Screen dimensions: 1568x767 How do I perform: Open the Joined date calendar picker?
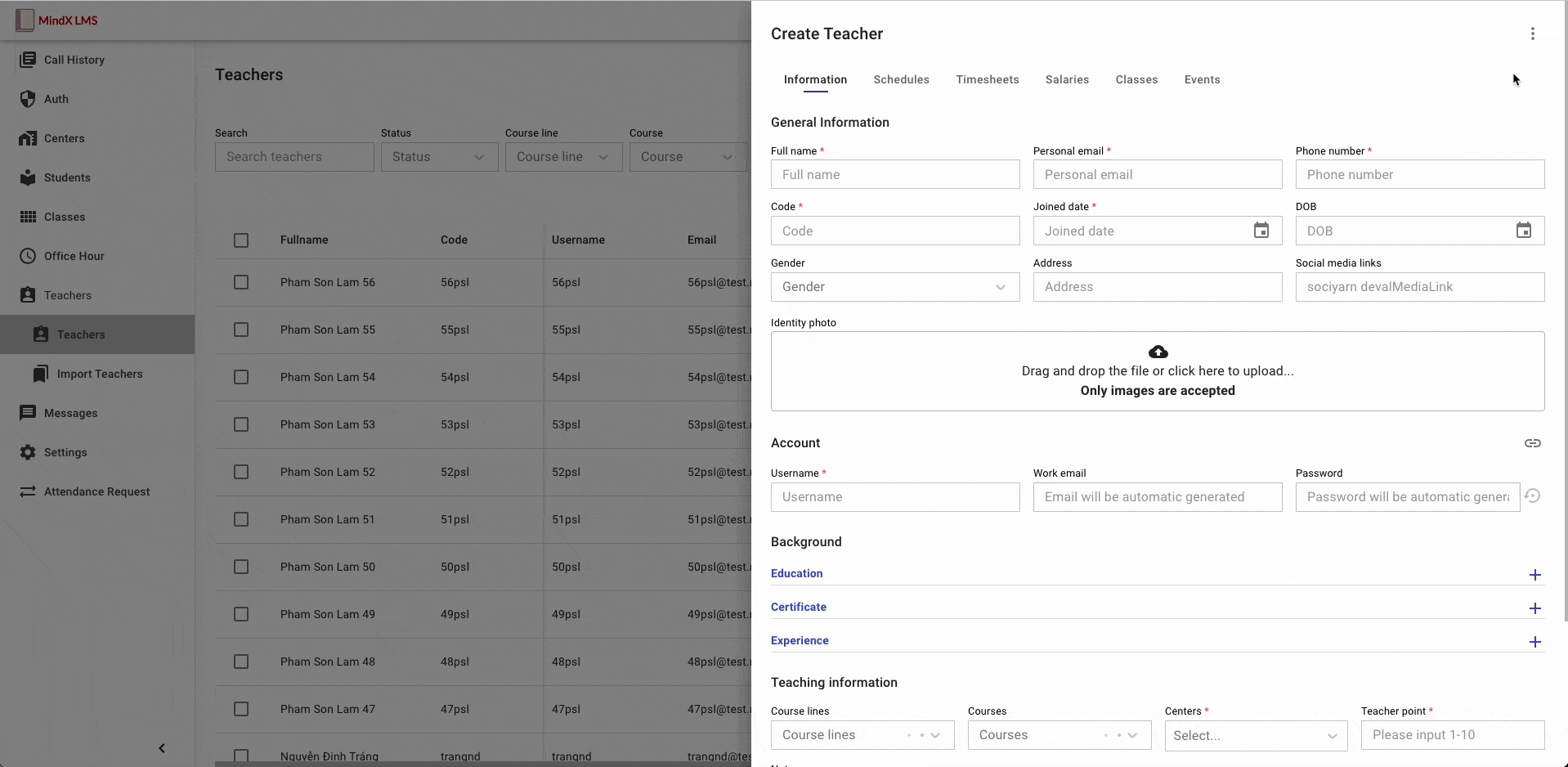[1261, 231]
